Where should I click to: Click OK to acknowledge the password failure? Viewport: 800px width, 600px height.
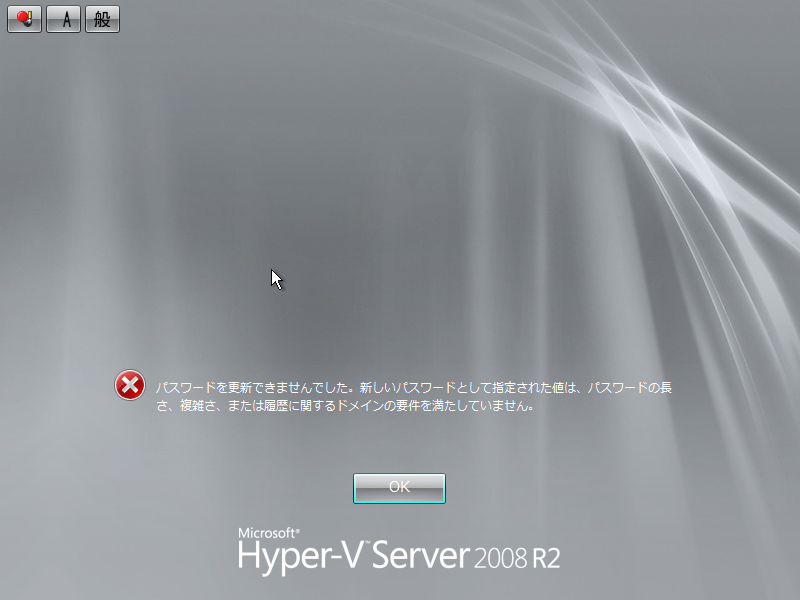pyautogui.click(x=399, y=487)
